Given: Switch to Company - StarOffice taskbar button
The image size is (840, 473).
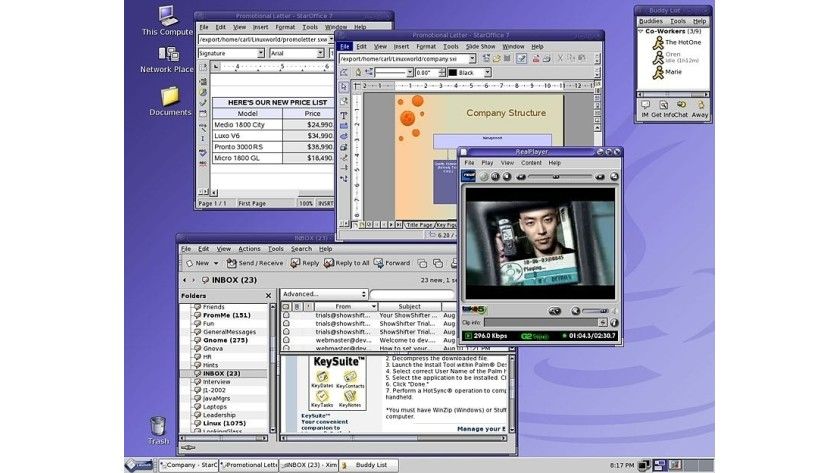Looking at the screenshot, I should click(188, 465).
